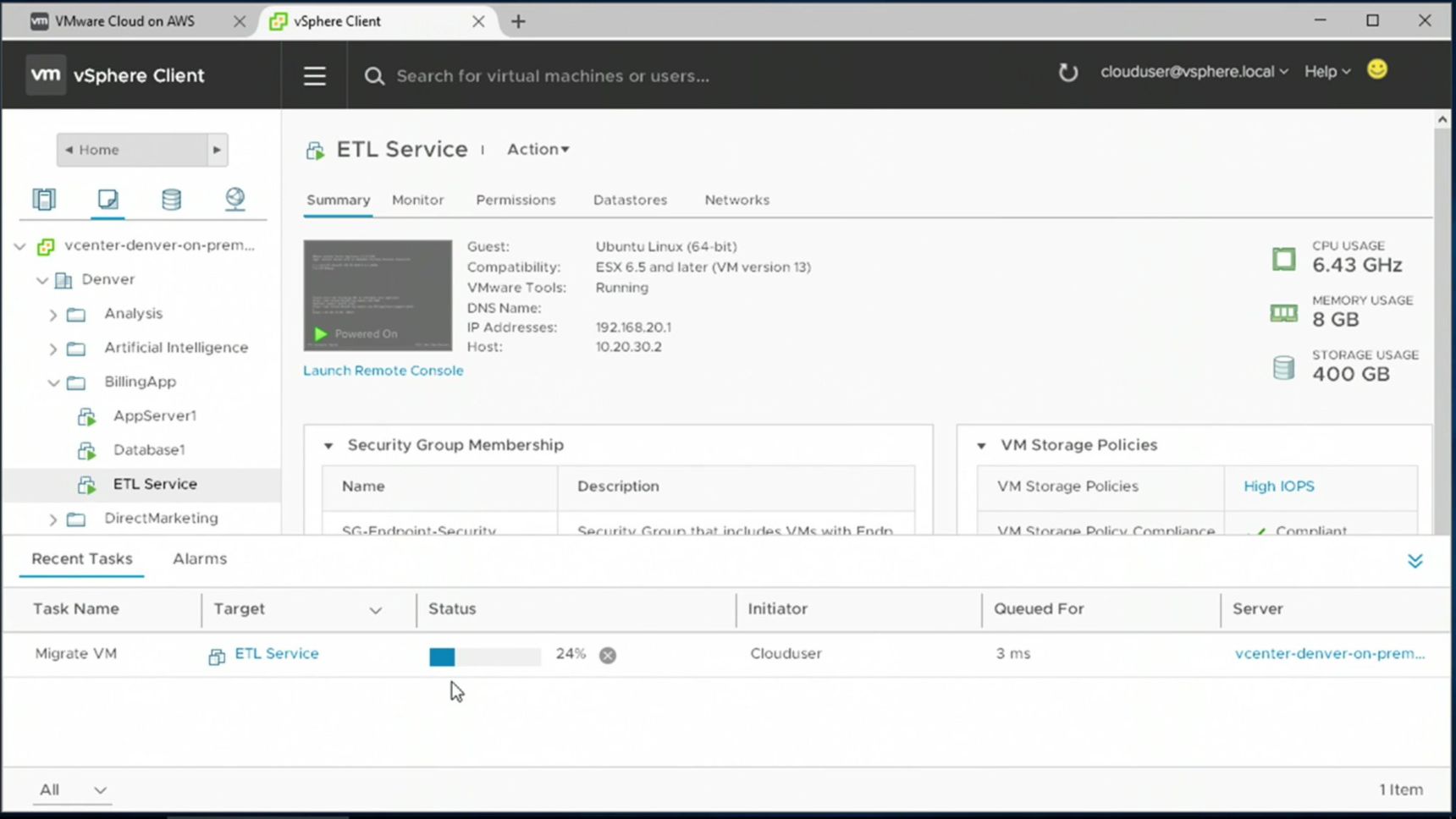This screenshot has width=1456, height=819.
Task: Click the CPU usage icon
Action: coord(1284,259)
